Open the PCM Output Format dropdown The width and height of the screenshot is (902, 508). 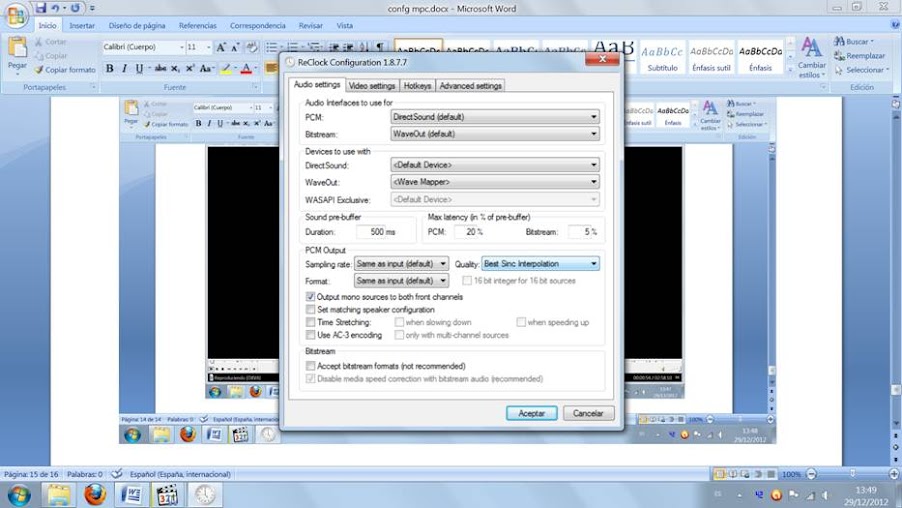click(x=401, y=281)
